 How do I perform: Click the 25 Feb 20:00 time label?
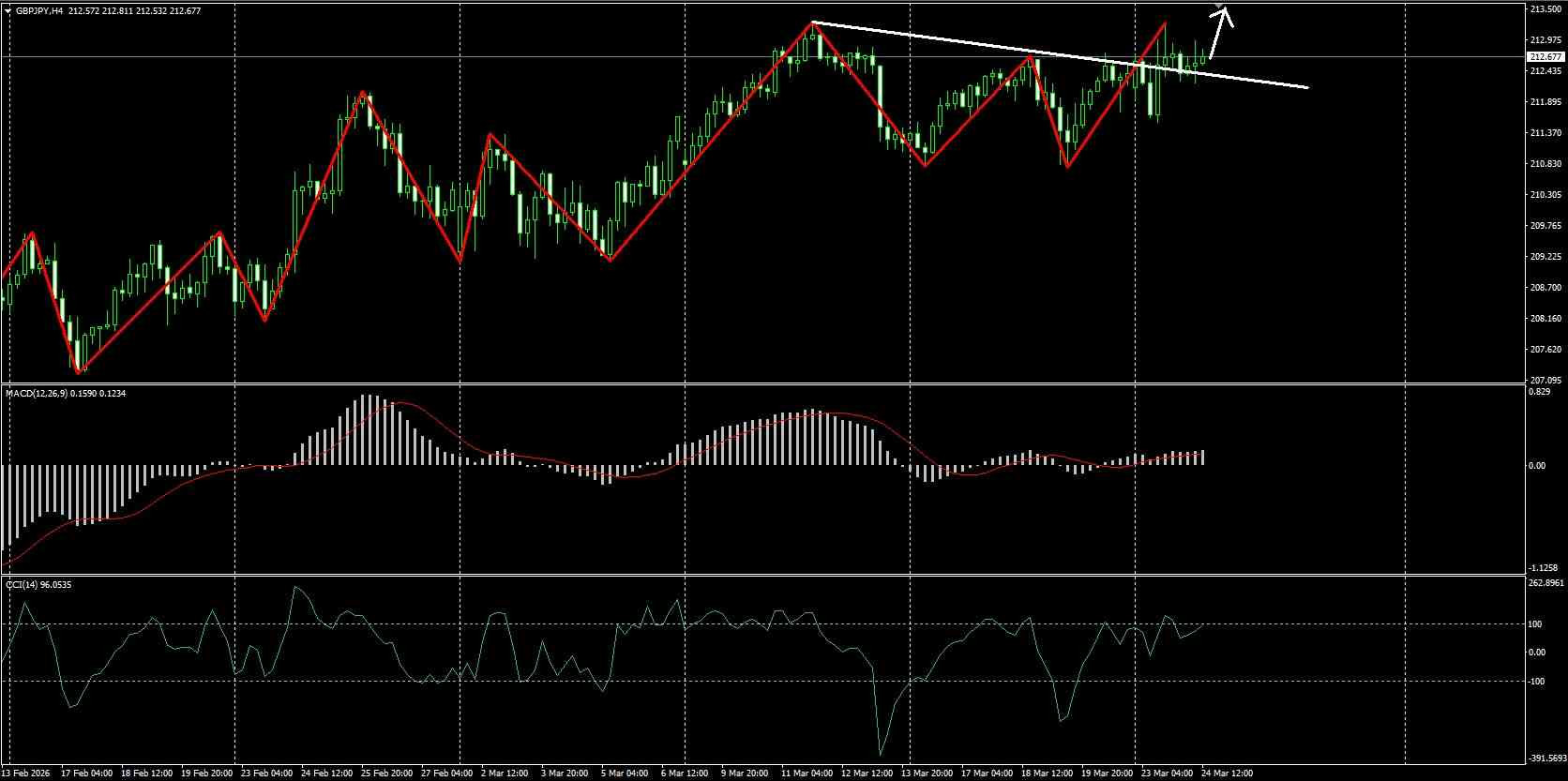pos(384,773)
